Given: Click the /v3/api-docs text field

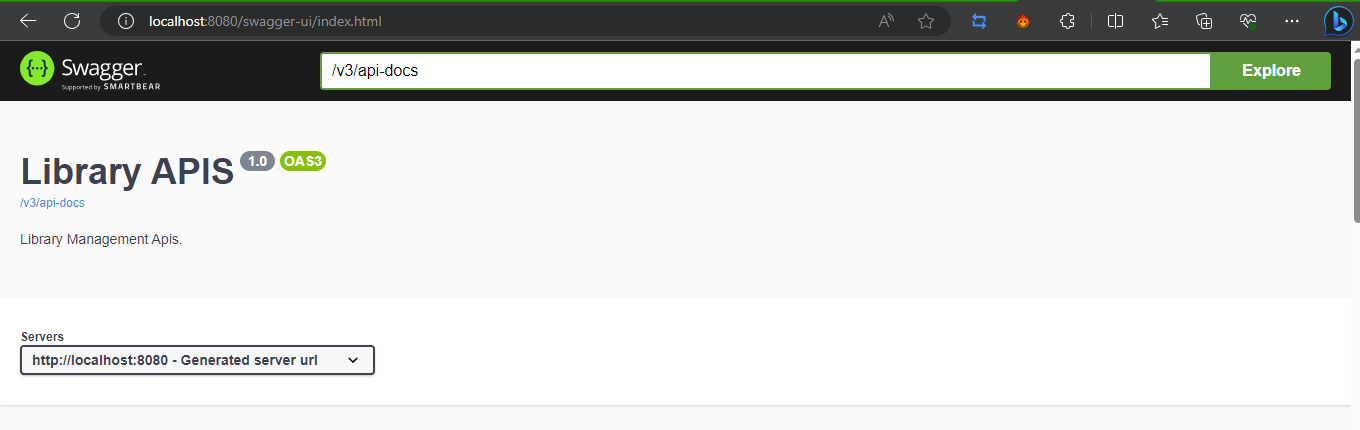Looking at the screenshot, I should (766, 71).
